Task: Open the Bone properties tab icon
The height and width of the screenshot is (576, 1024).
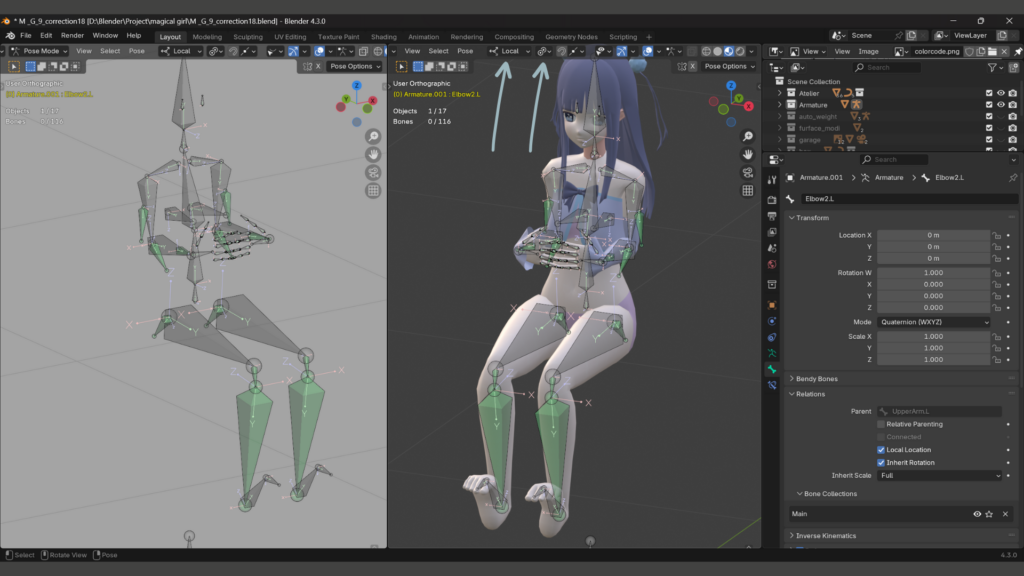Action: pyautogui.click(x=771, y=369)
